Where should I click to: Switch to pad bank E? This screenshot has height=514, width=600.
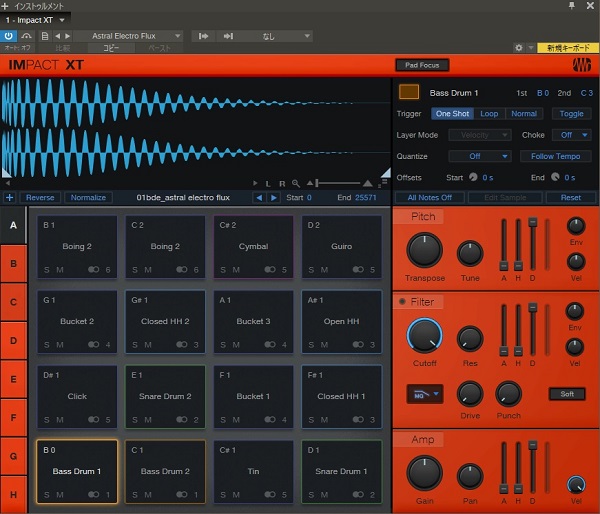[13, 379]
